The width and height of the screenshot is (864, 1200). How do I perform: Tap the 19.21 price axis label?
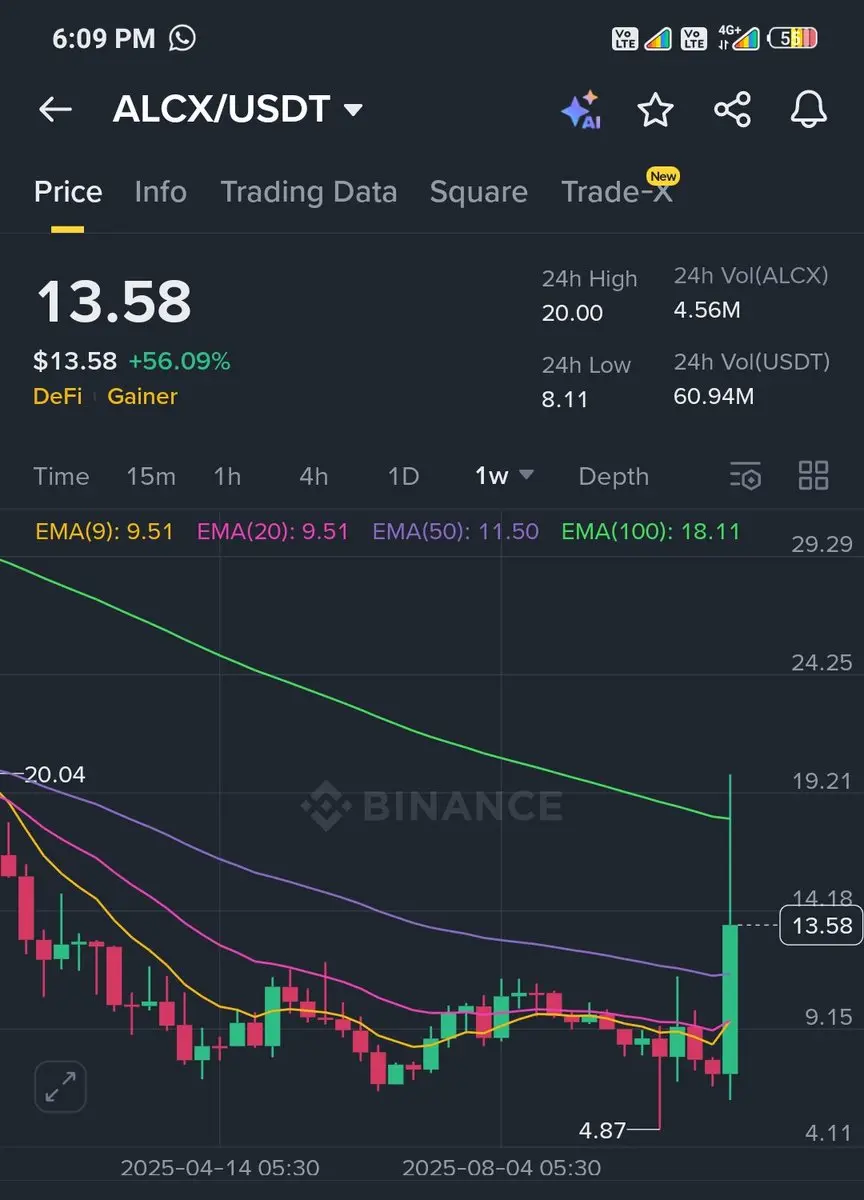pos(821,781)
